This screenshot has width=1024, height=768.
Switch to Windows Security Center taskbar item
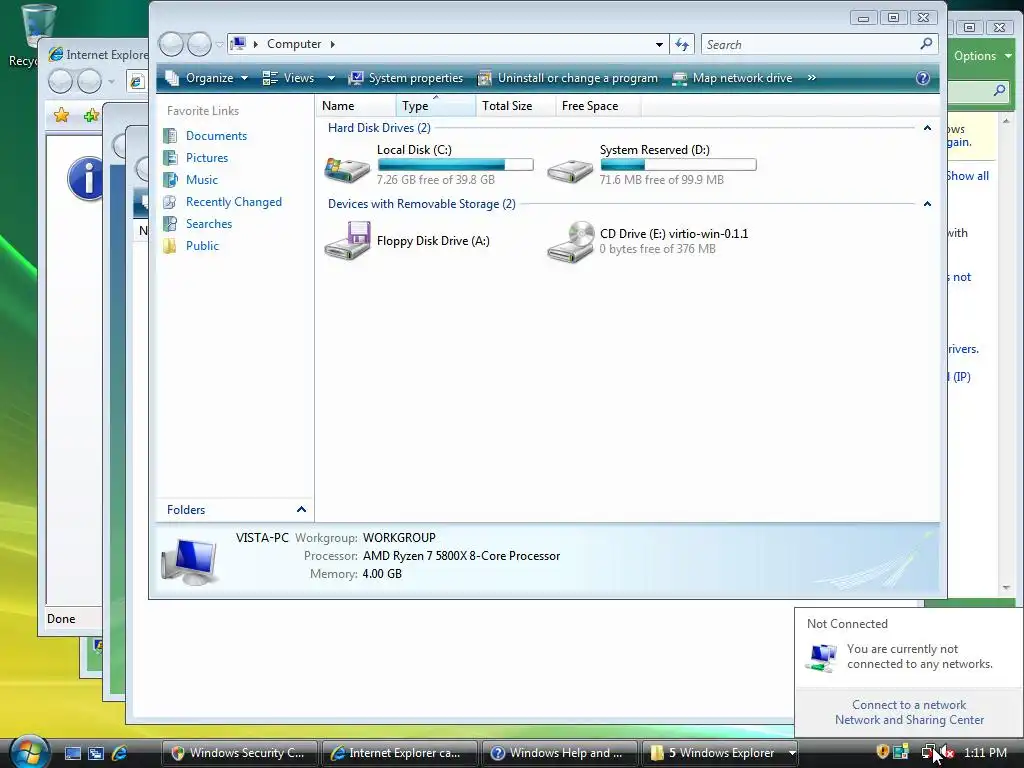click(239, 753)
